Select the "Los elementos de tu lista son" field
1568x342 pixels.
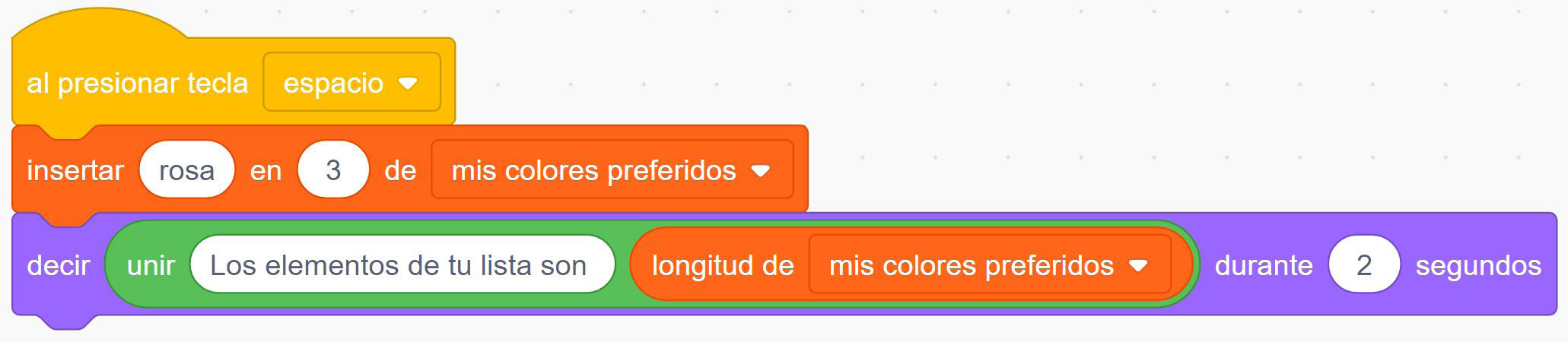point(399,265)
